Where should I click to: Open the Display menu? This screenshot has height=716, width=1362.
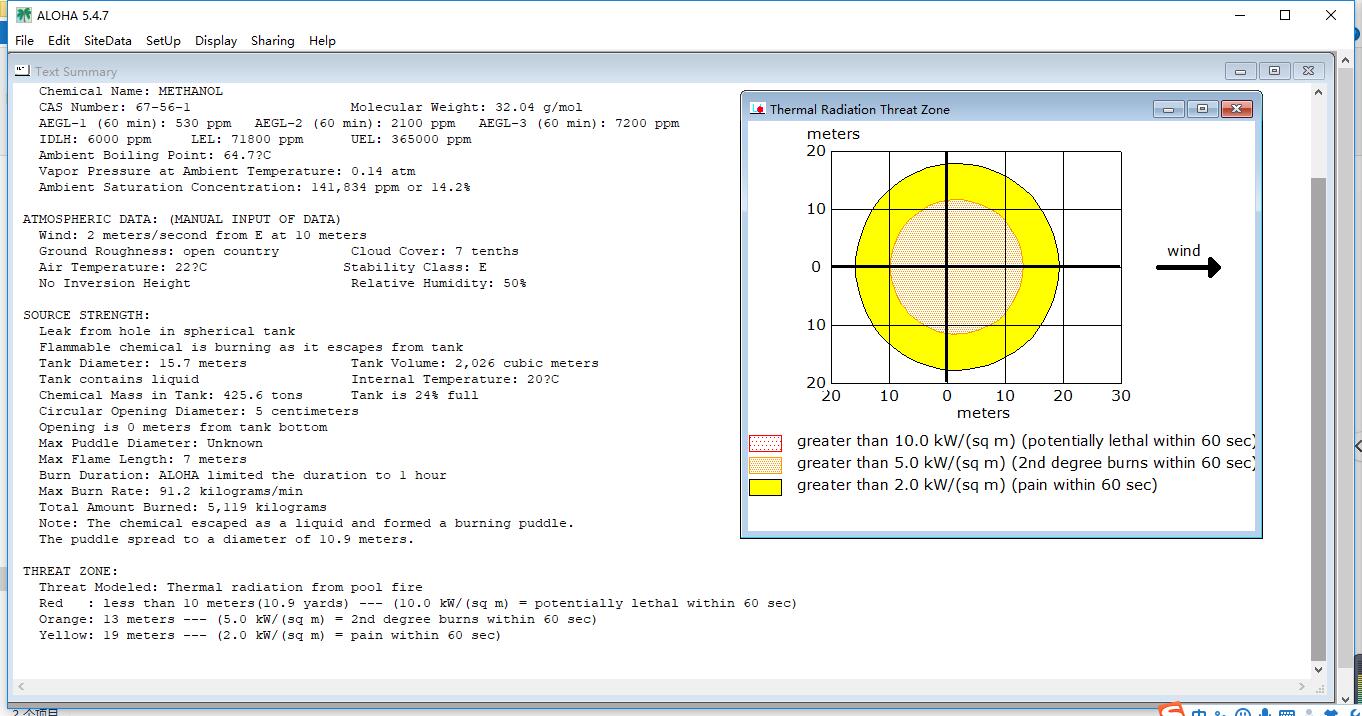tap(216, 41)
